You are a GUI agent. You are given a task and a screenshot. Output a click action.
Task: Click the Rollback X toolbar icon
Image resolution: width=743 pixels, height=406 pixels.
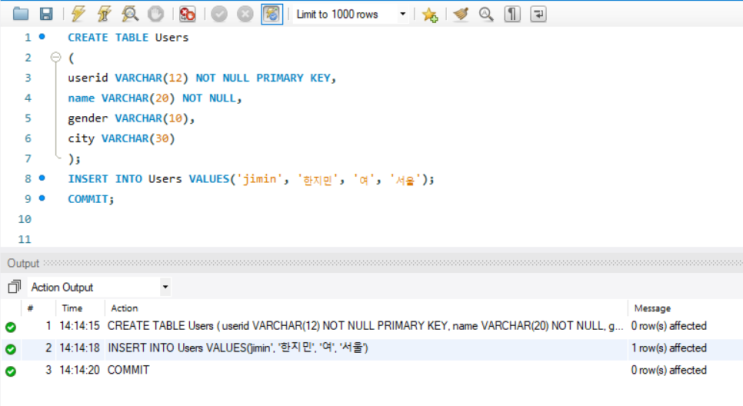click(245, 14)
